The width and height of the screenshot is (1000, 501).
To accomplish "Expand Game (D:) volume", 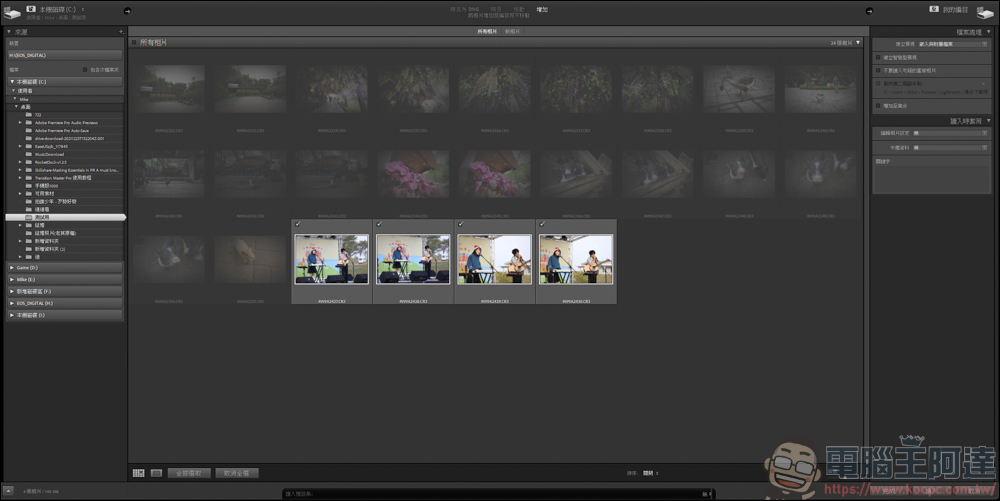I will tap(12, 268).
